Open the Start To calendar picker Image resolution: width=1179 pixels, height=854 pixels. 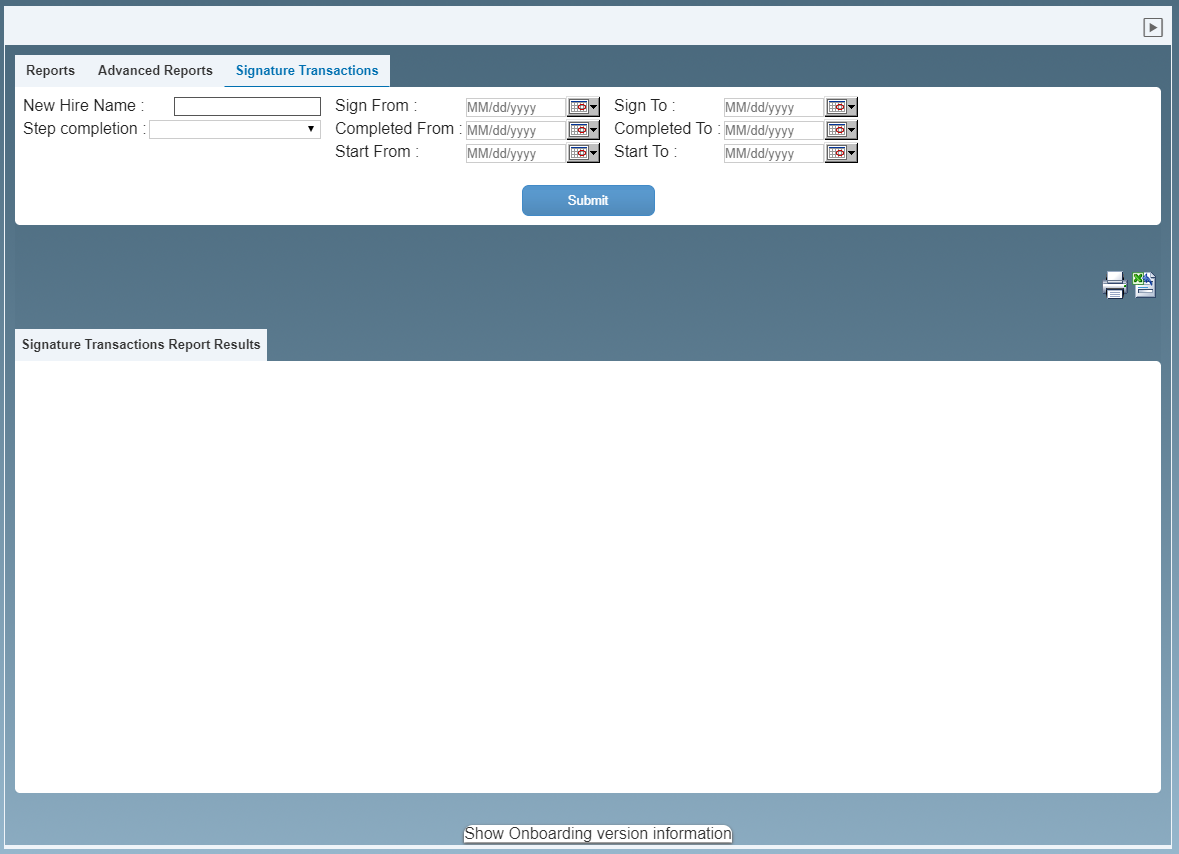tap(841, 153)
